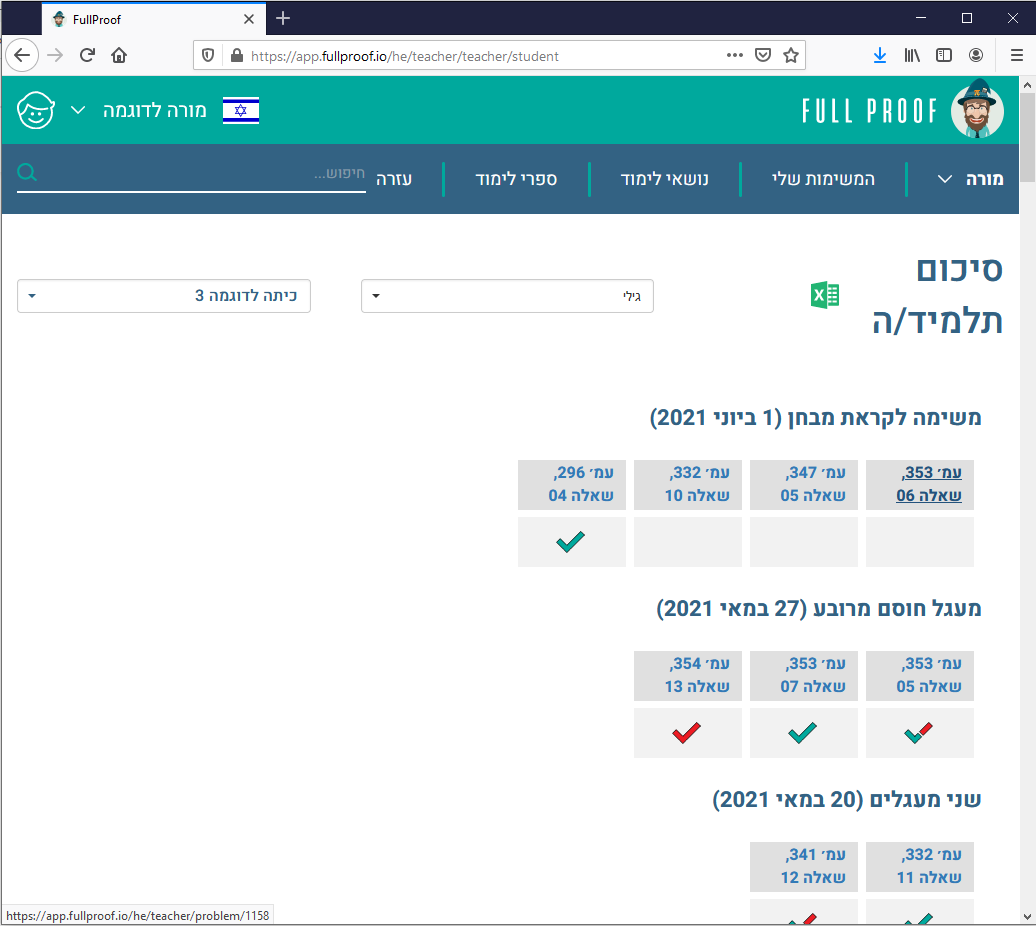The height and width of the screenshot is (926, 1036).
Task: Open Firefox downloads arrow icon
Action: pyautogui.click(x=879, y=56)
